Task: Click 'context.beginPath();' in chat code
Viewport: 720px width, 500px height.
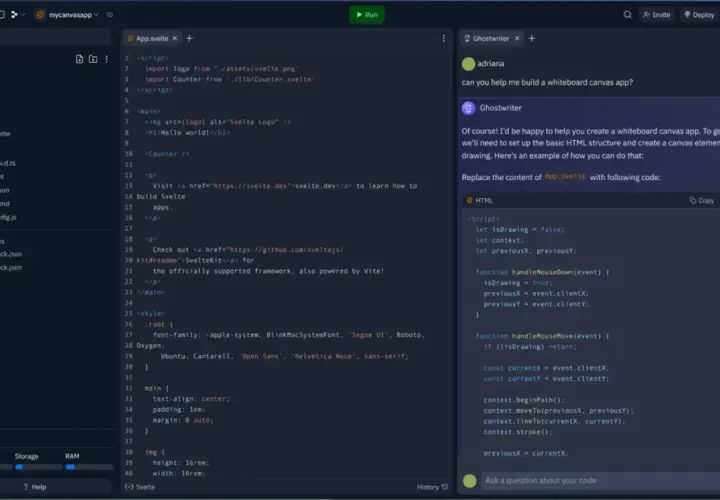Action: click(x=524, y=400)
